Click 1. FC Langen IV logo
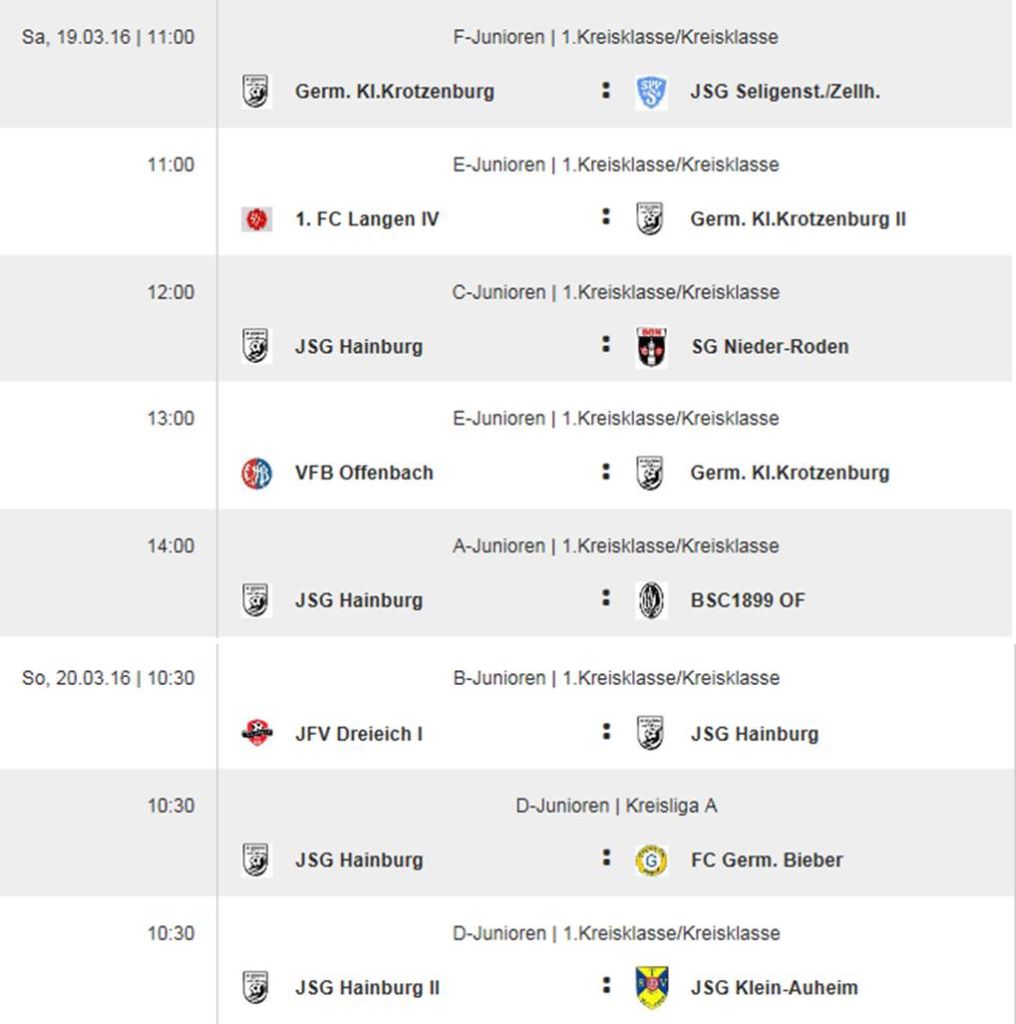Screen dimensions: 1016x1024 (x=256, y=219)
